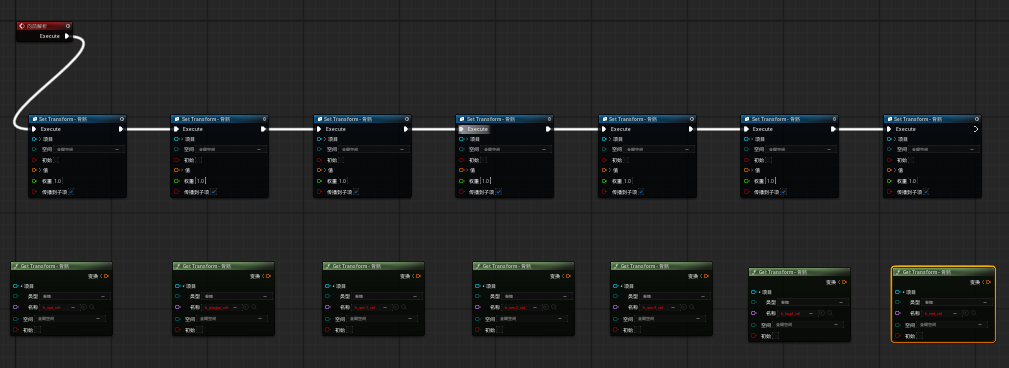Select the Get Transform node header for b_arm1_ctrl

click(373, 266)
